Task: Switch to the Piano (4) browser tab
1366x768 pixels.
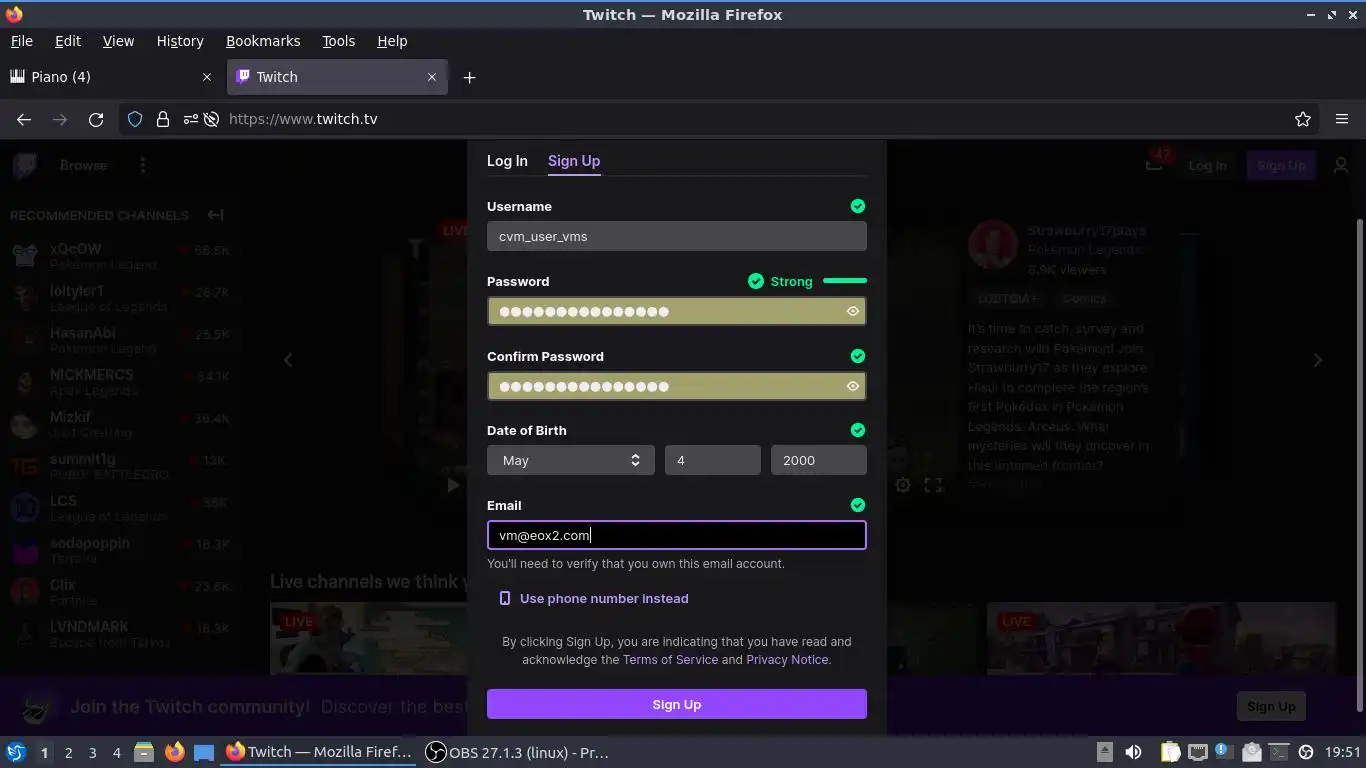Action: (112, 77)
